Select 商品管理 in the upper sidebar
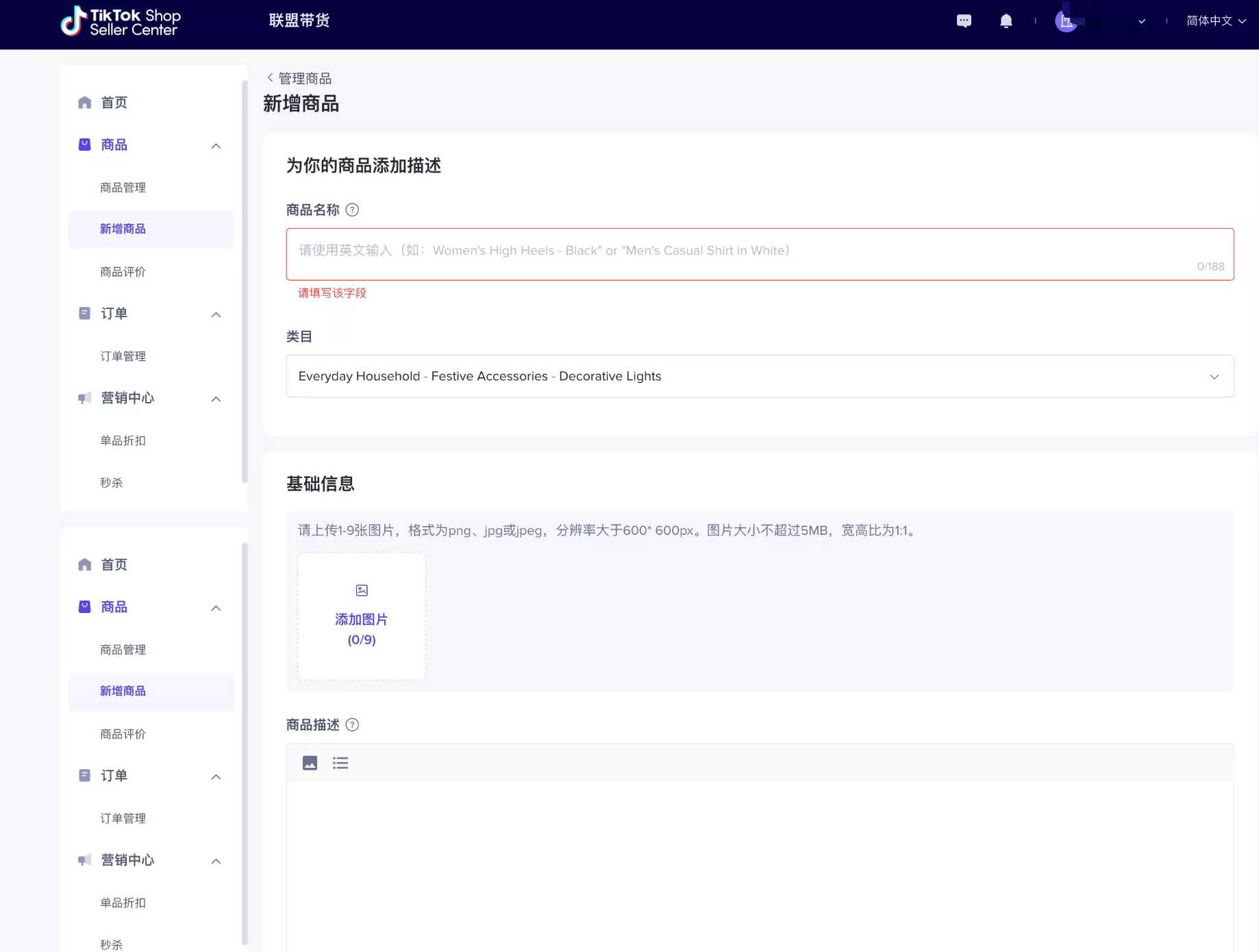This screenshot has width=1259, height=952. pyautogui.click(x=123, y=188)
